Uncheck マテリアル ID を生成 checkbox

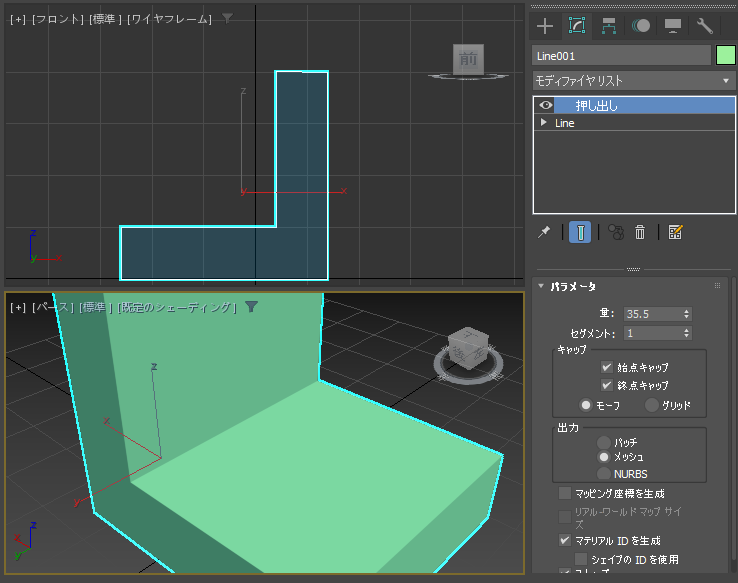[x=564, y=540]
